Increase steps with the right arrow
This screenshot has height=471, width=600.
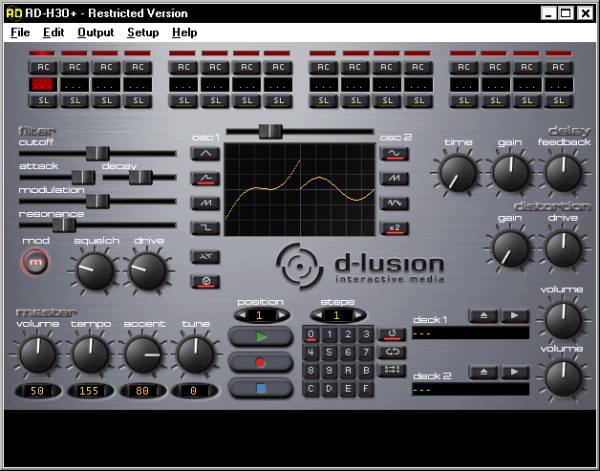point(359,315)
